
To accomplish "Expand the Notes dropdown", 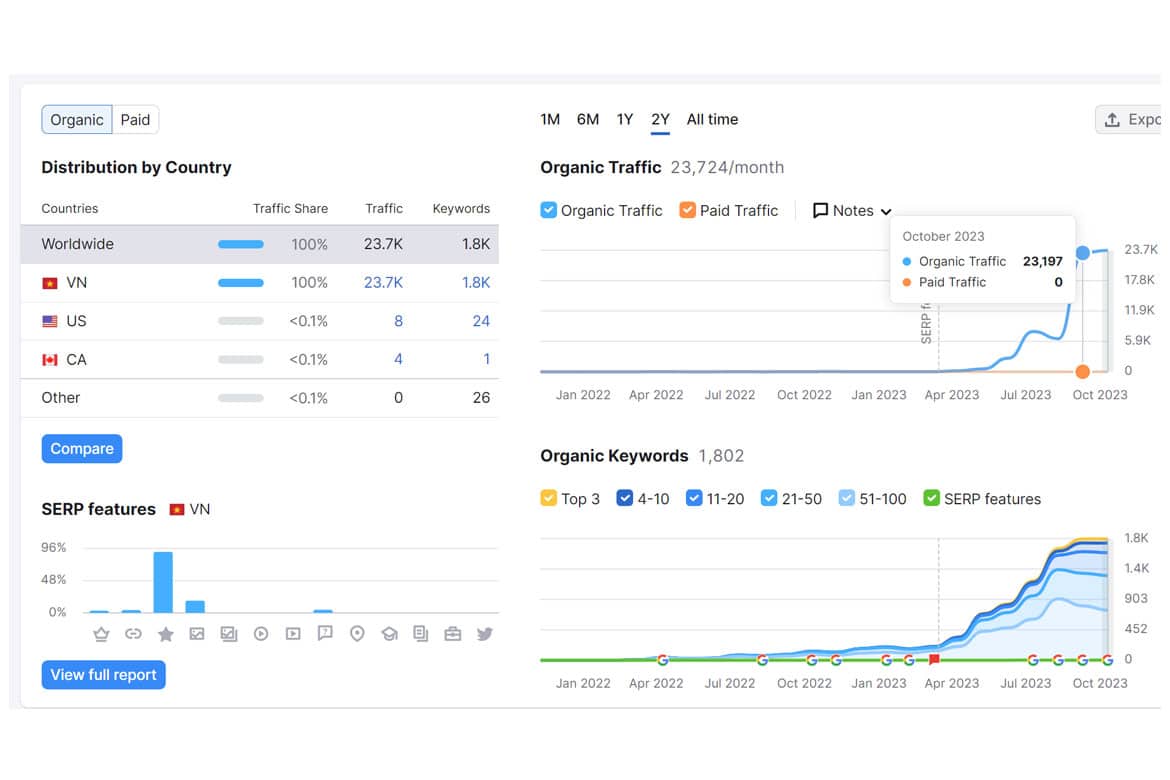I will [x=852, y=210].
